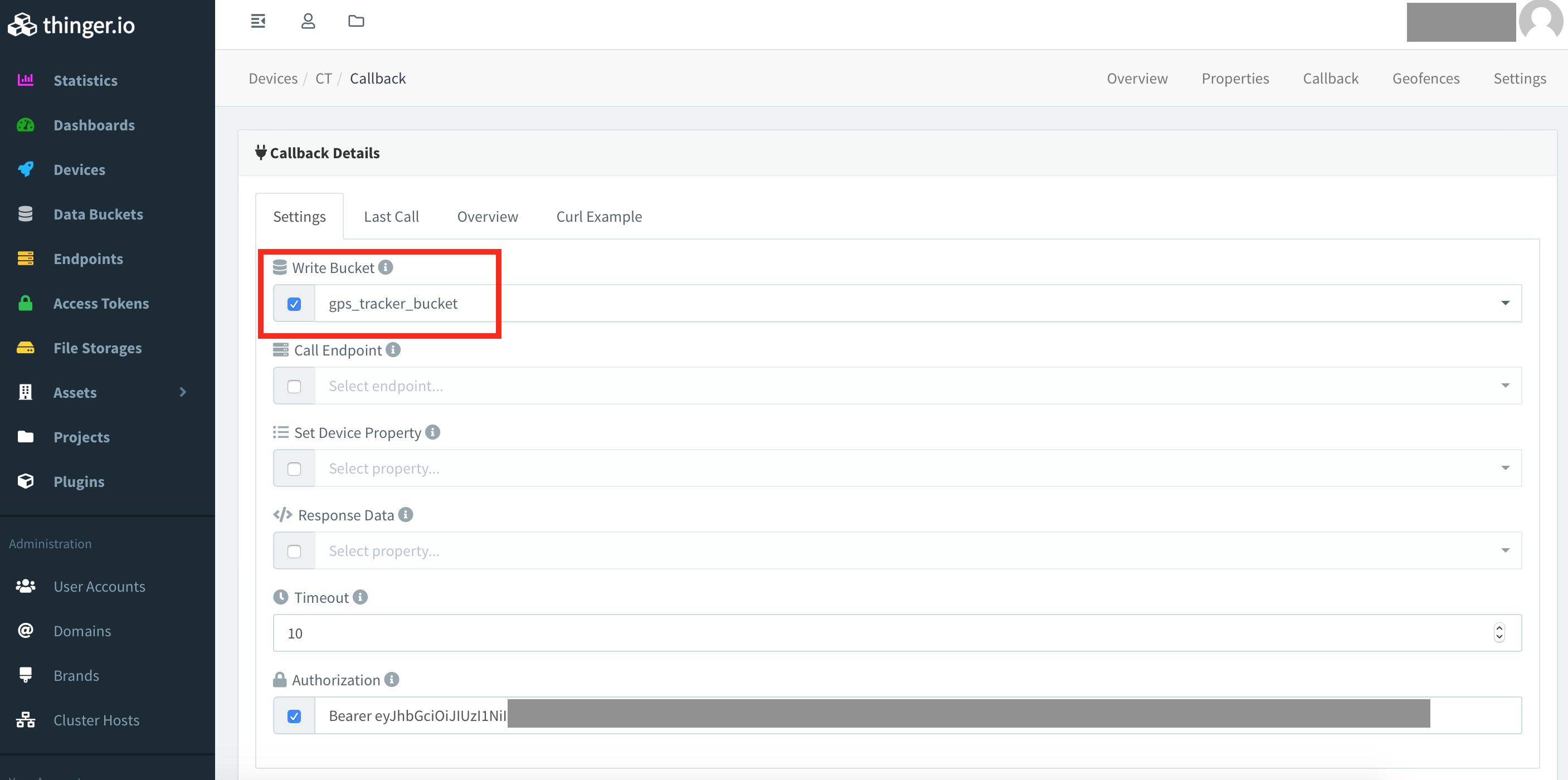Open the Curl Example tab
Viewport: 1568px width, 780px height.
tap(599, 217)
